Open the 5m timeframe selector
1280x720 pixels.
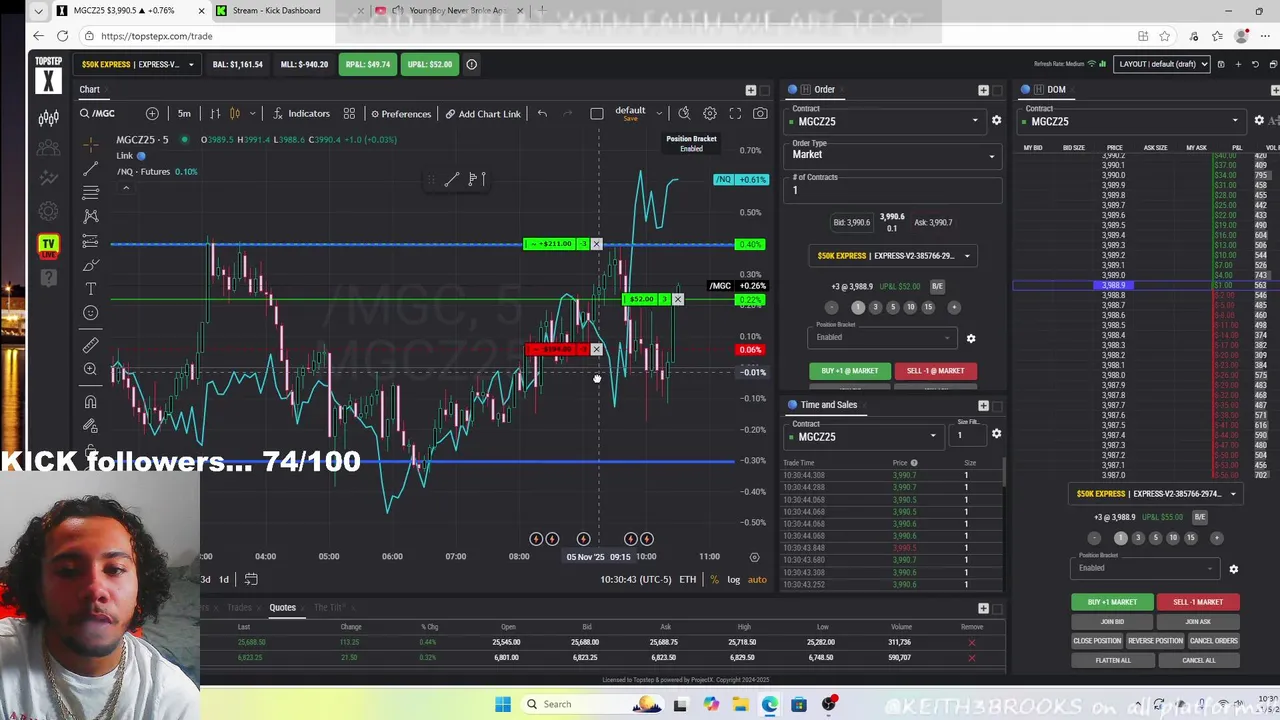[184, 114]
